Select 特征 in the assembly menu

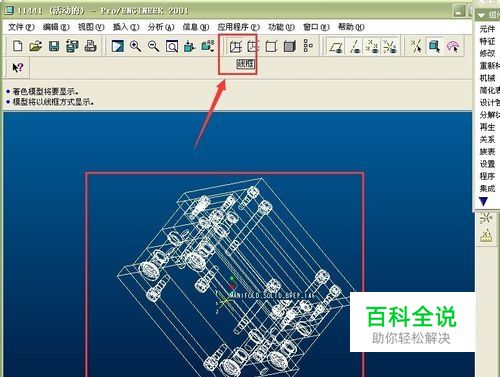(487, 41)
